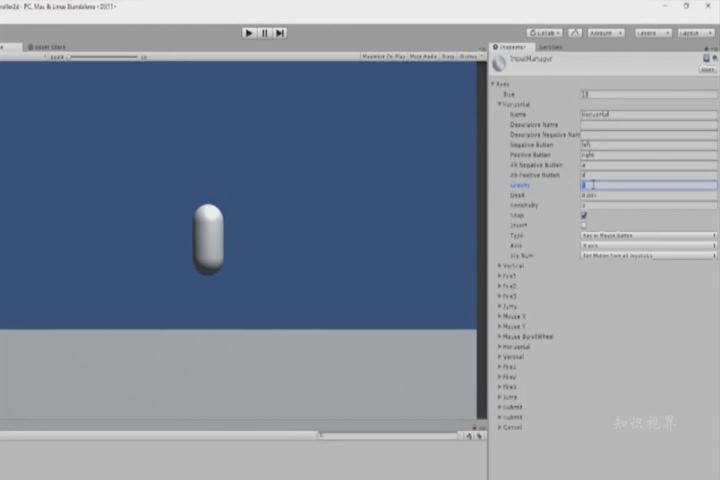The height and width of the screenshot is (480, 720).
Task: Toggle the Snap checkbox
Action: click(584, 215)
